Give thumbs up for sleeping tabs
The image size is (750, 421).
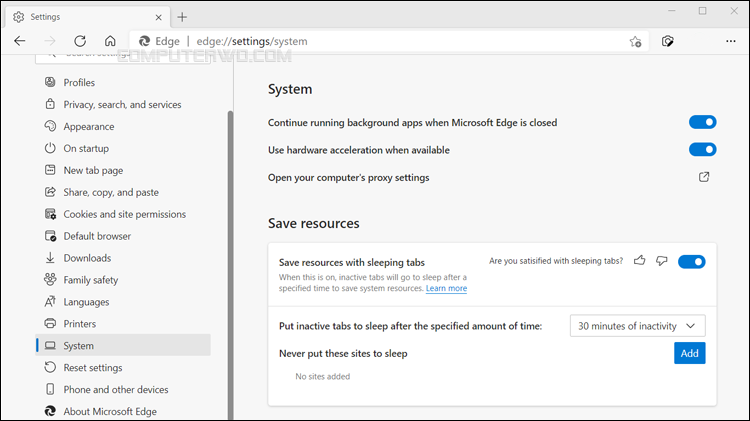(640, 260)
